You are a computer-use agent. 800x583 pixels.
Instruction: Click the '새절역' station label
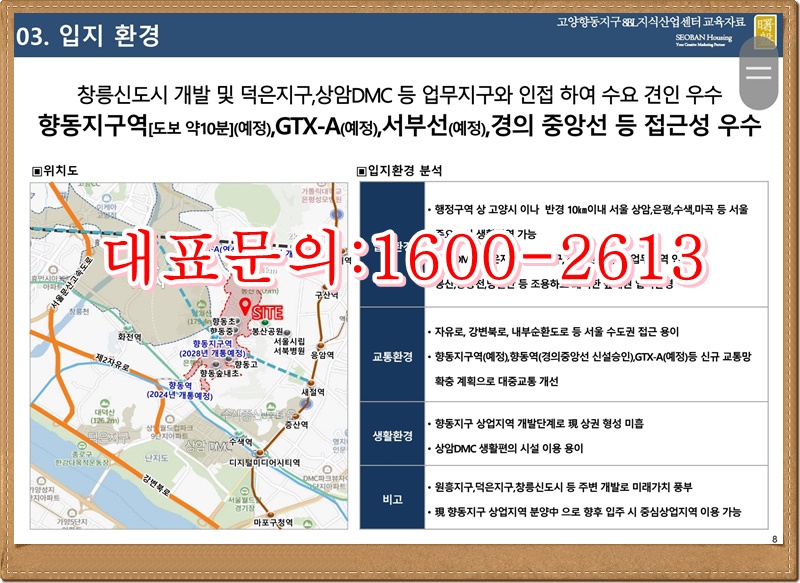[x=313, y=392]
